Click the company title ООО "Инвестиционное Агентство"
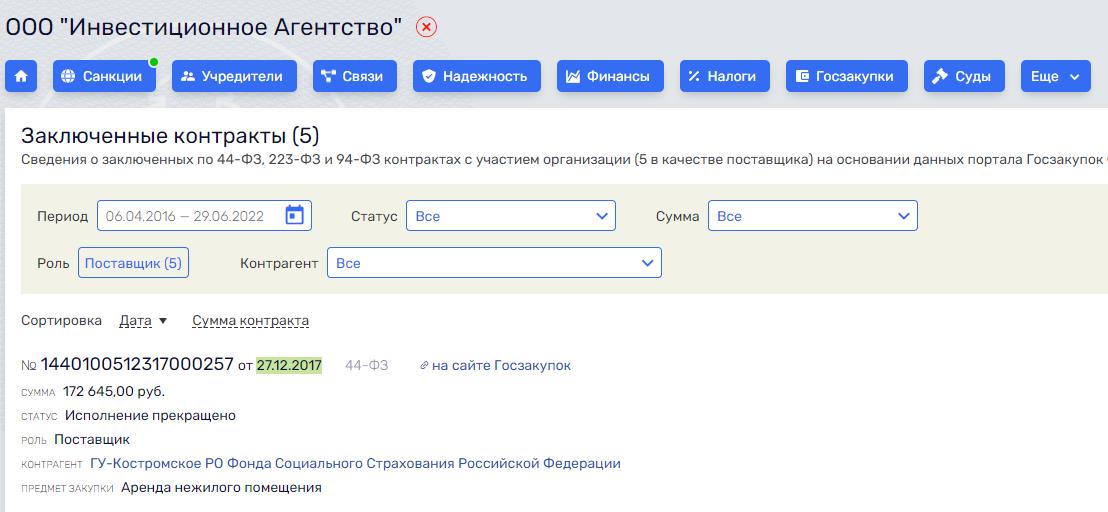1108x512 pixels. point(204,27)
